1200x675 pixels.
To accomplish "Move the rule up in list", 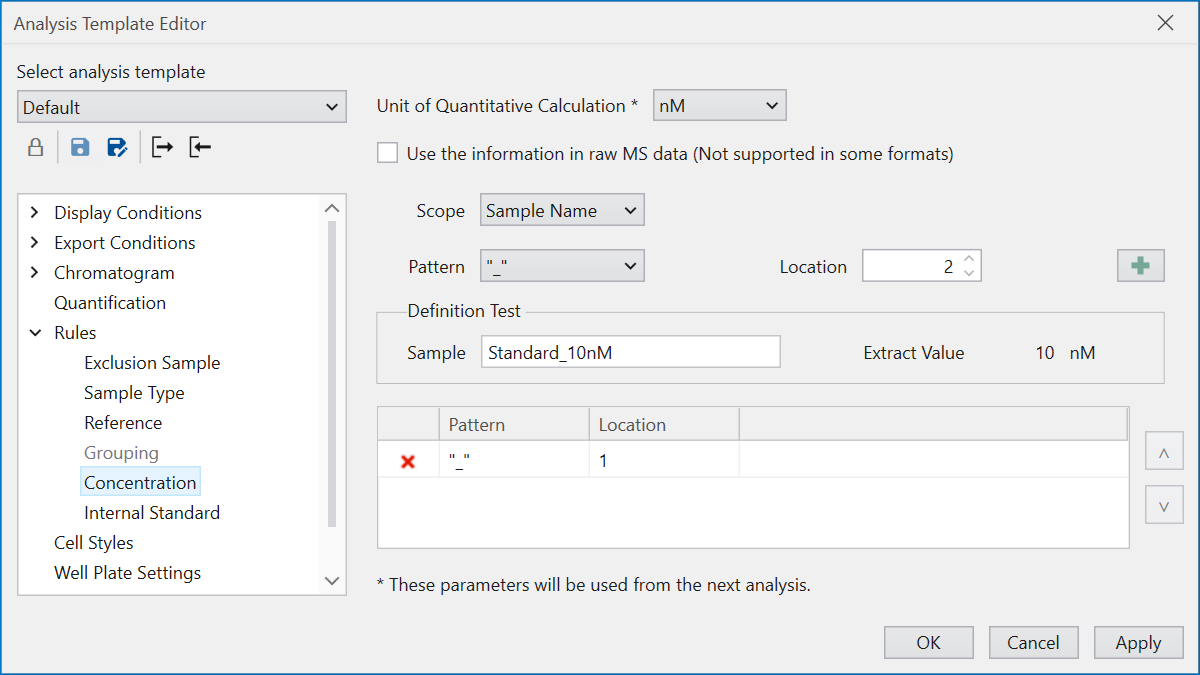I will [1163, 453].
